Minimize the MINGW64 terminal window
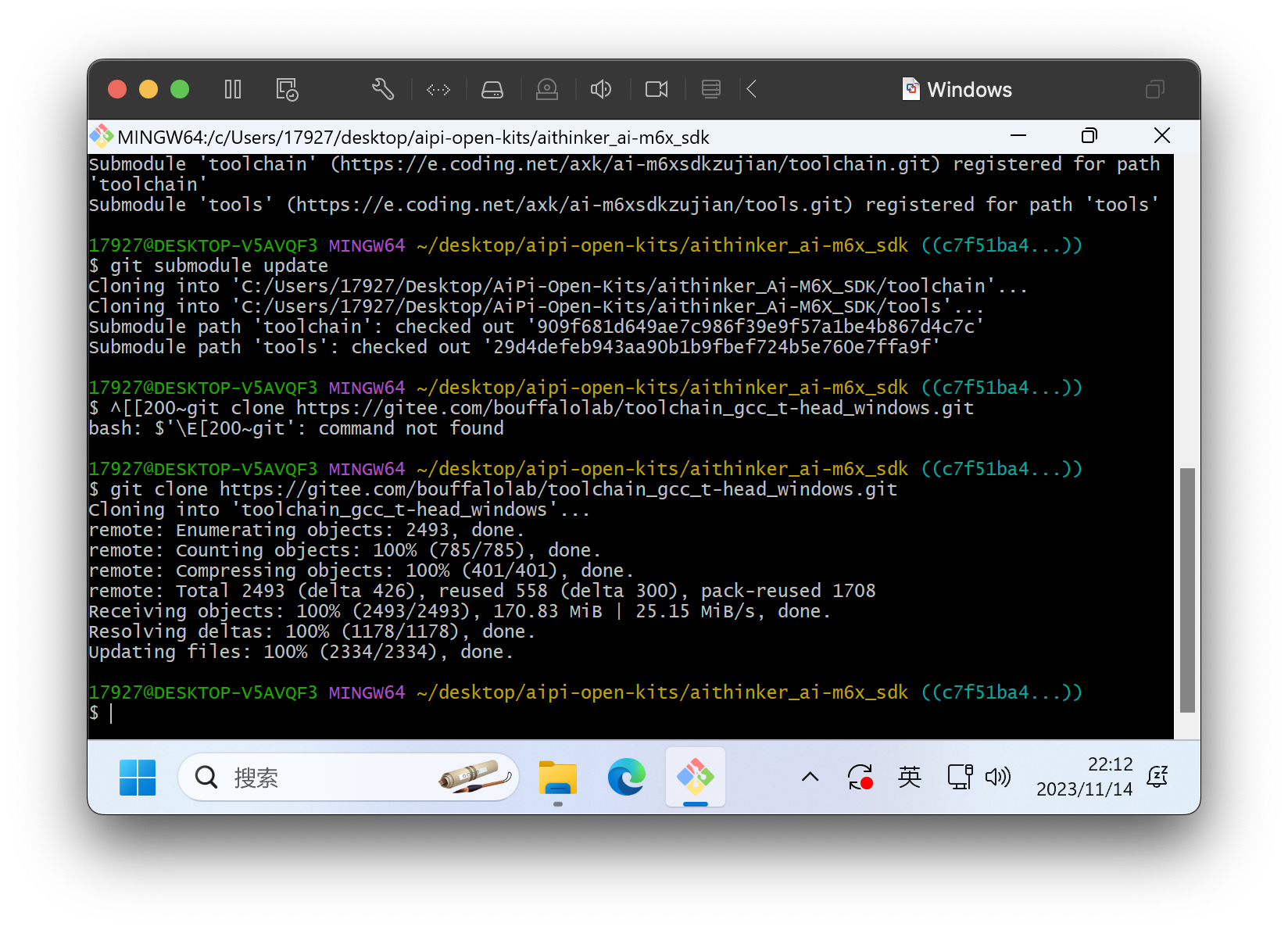1288x930 pixels. 1018,136
